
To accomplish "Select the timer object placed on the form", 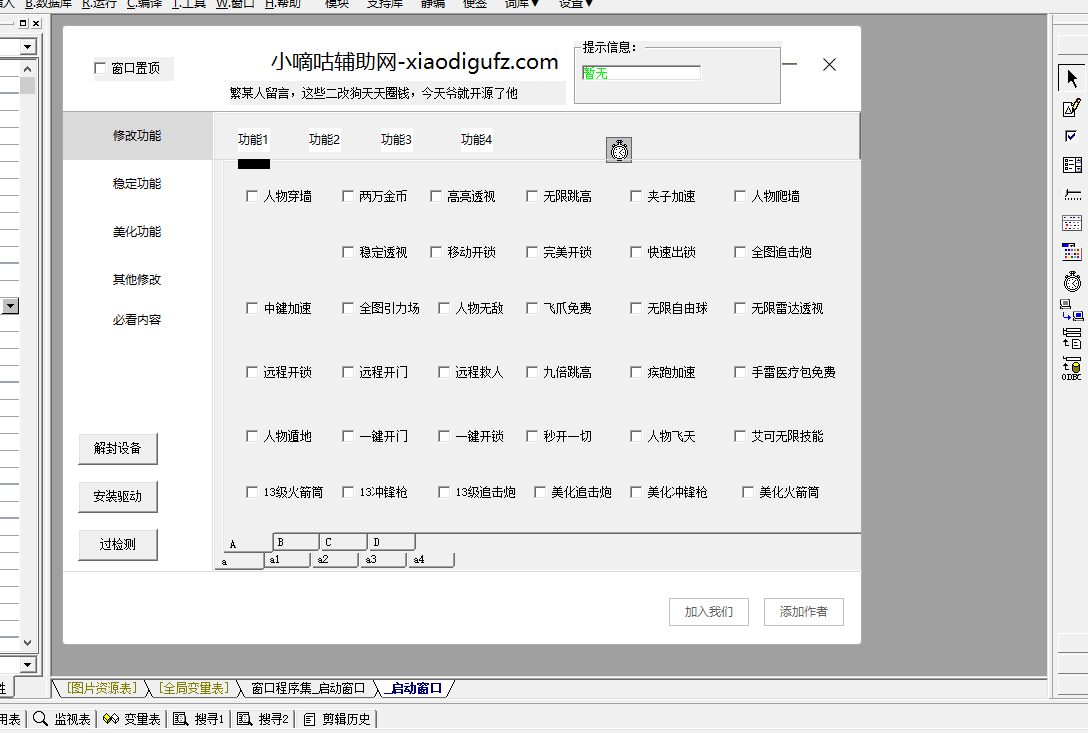I will (x=619, y=150).
